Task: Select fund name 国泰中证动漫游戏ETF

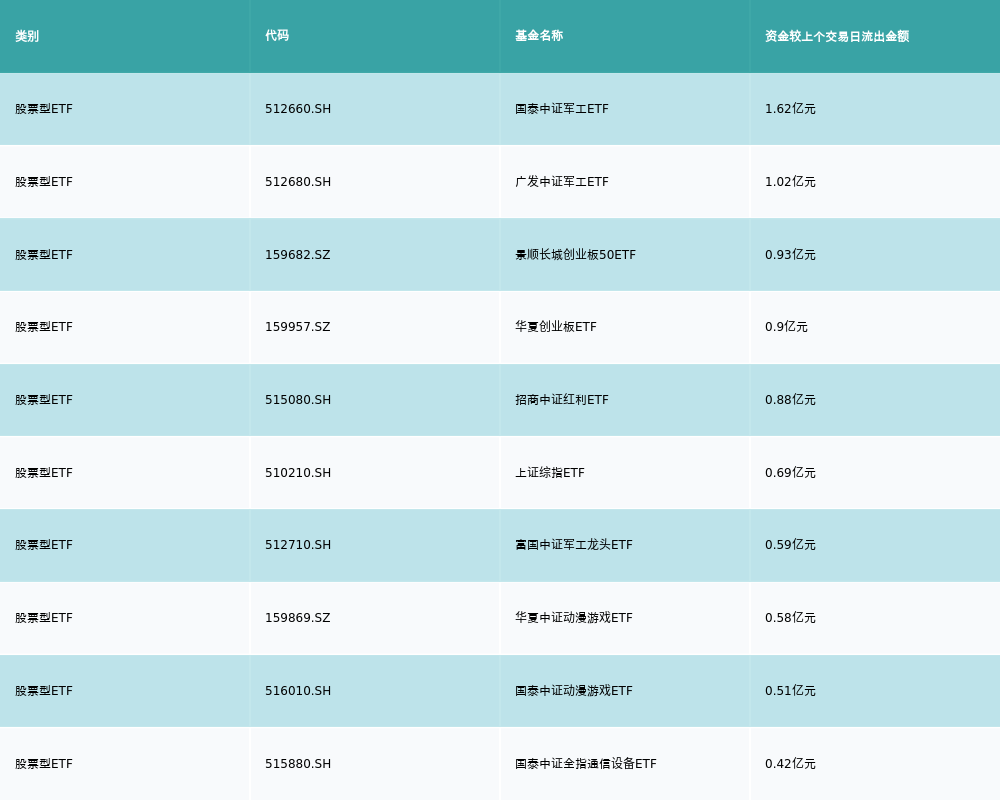Action: [574, 691]
